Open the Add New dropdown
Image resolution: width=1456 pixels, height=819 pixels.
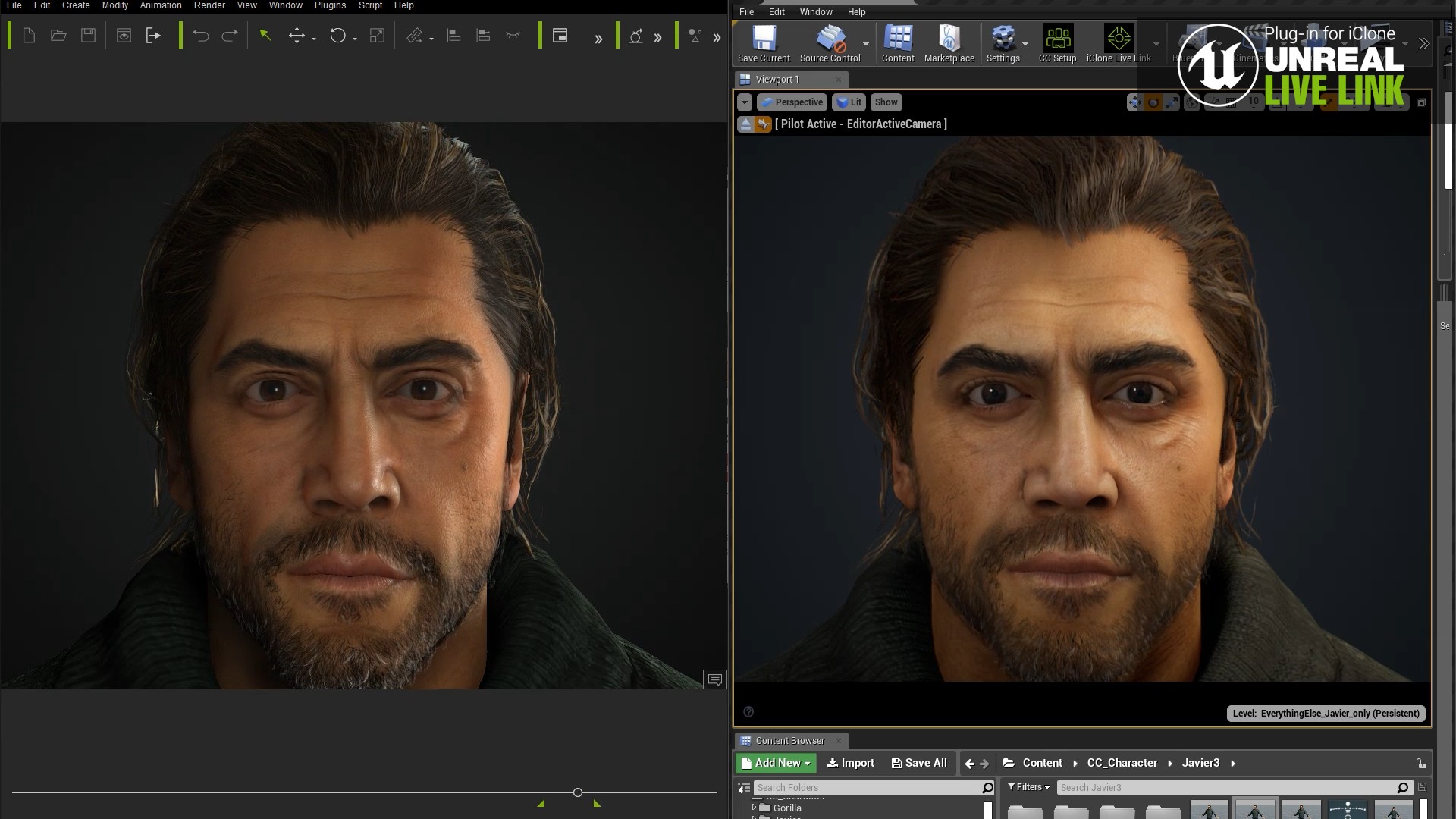pos(776,763)
